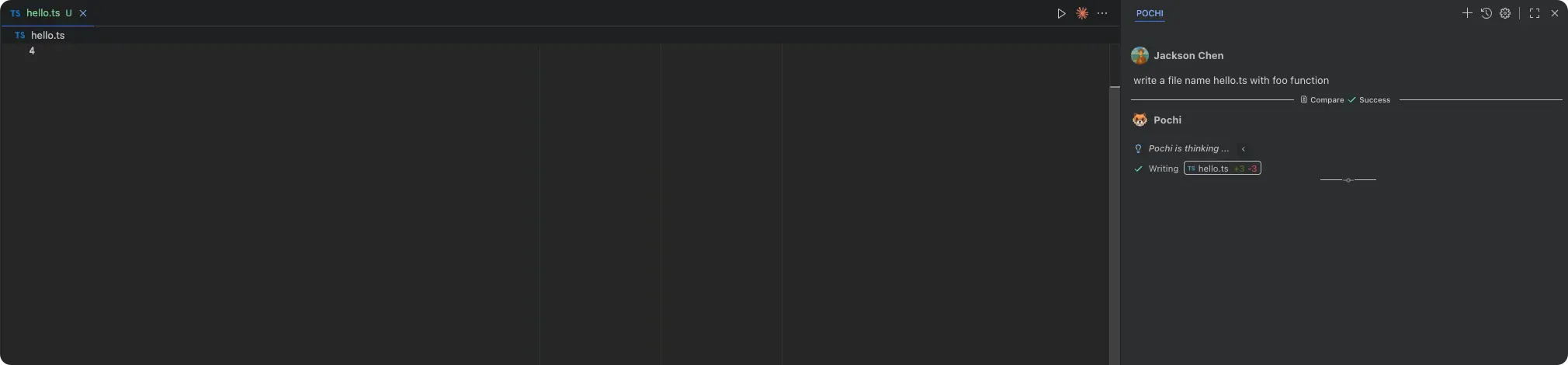Click the Pochi red panda avatar
1568x365 pixels.
(1140, 120)
